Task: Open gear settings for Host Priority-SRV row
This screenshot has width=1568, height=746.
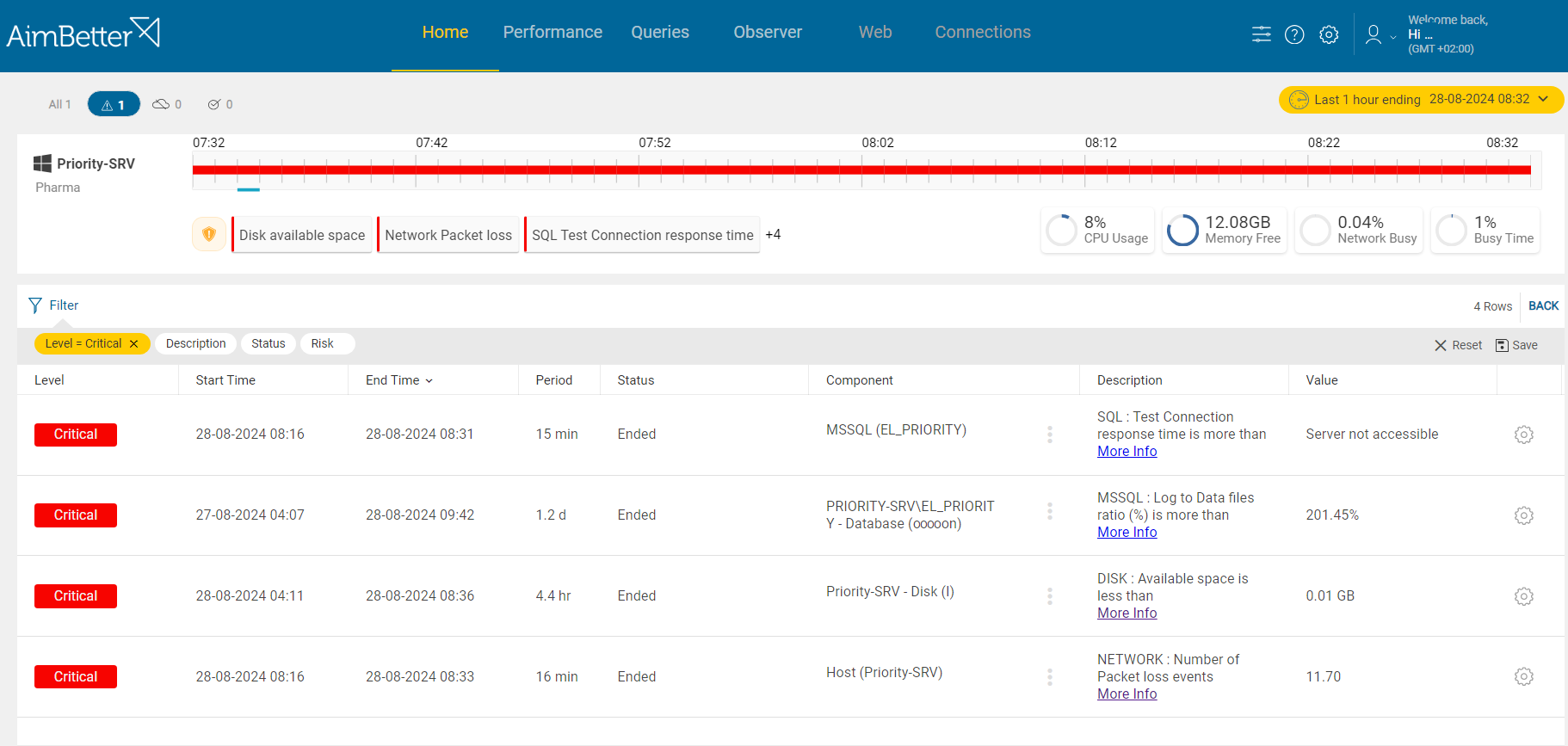Action: [x=1524, y=676]
